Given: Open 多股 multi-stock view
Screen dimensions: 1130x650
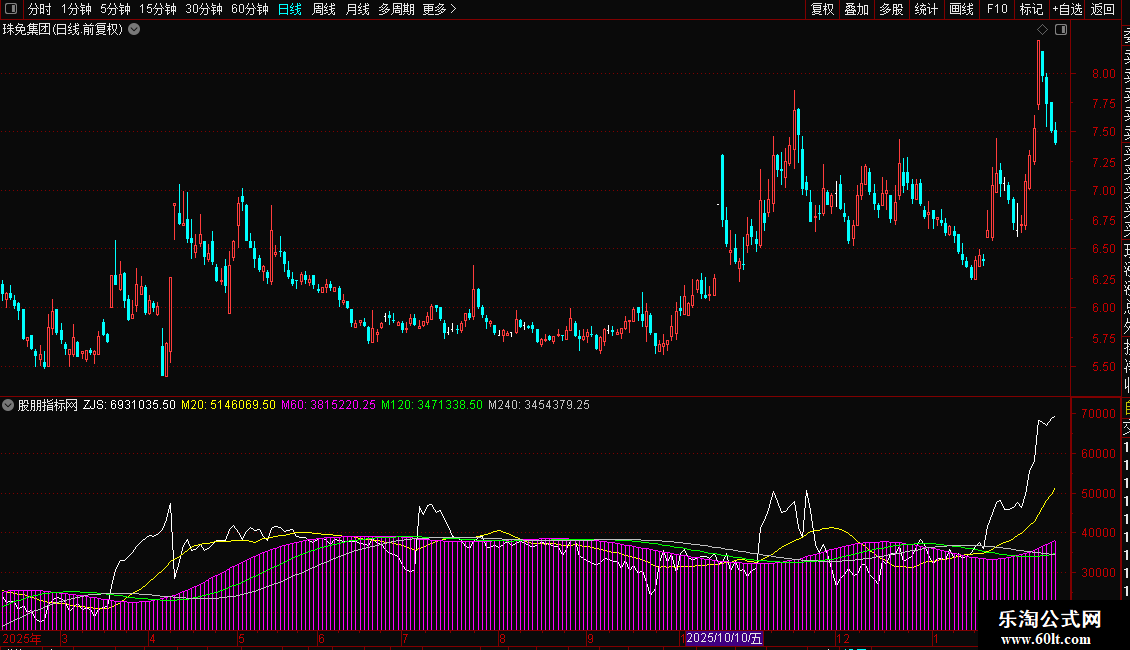Looking at the screenshot, I should (891, 9).
